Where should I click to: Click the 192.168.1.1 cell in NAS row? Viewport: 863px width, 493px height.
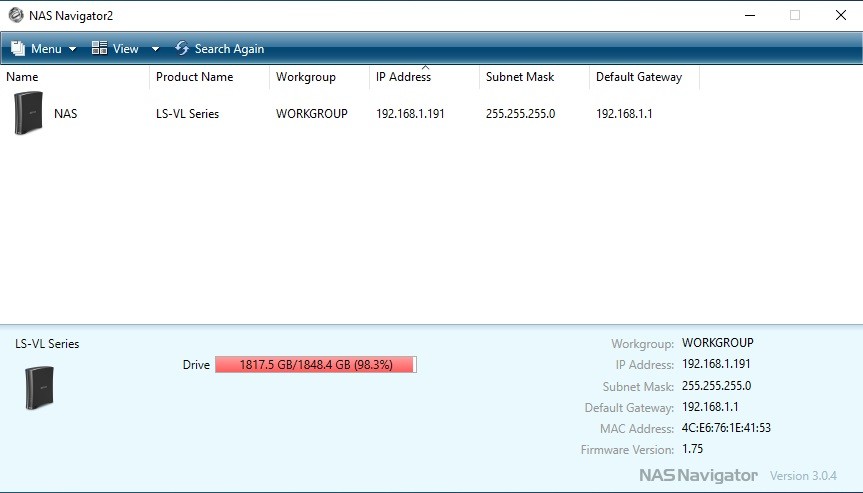[x=624, y=113]
